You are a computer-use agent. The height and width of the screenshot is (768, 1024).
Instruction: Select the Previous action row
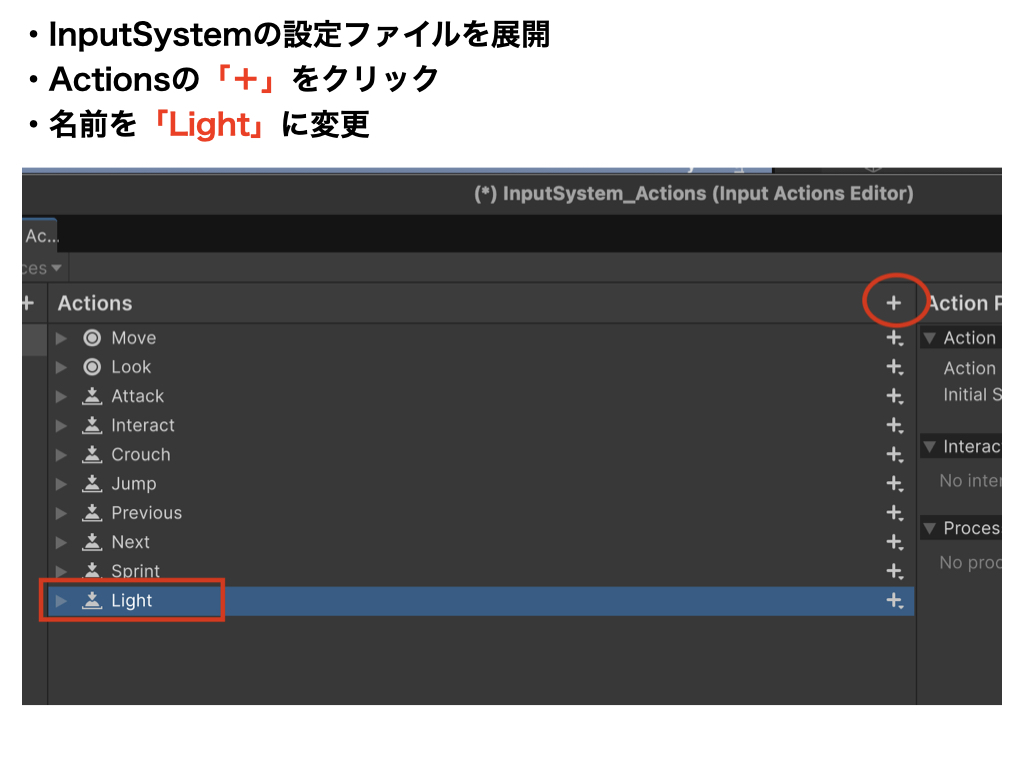pos(146,513)
